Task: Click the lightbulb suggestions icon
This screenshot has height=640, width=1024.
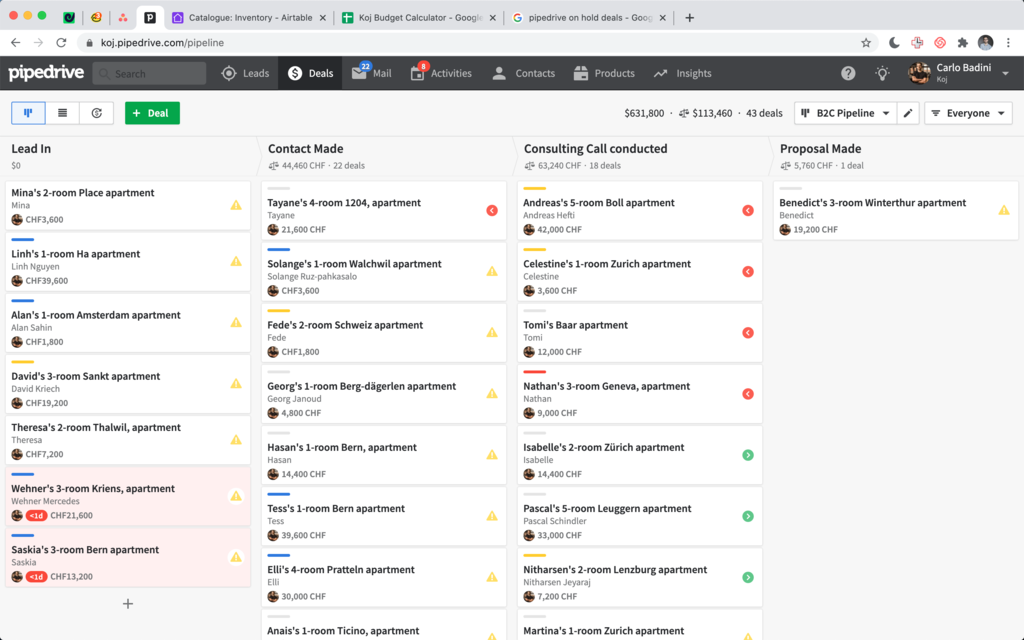Action: click(881, 72)
